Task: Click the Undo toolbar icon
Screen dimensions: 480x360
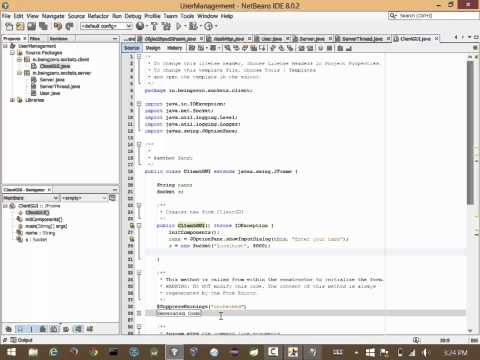Action: (x=58, y=26)
